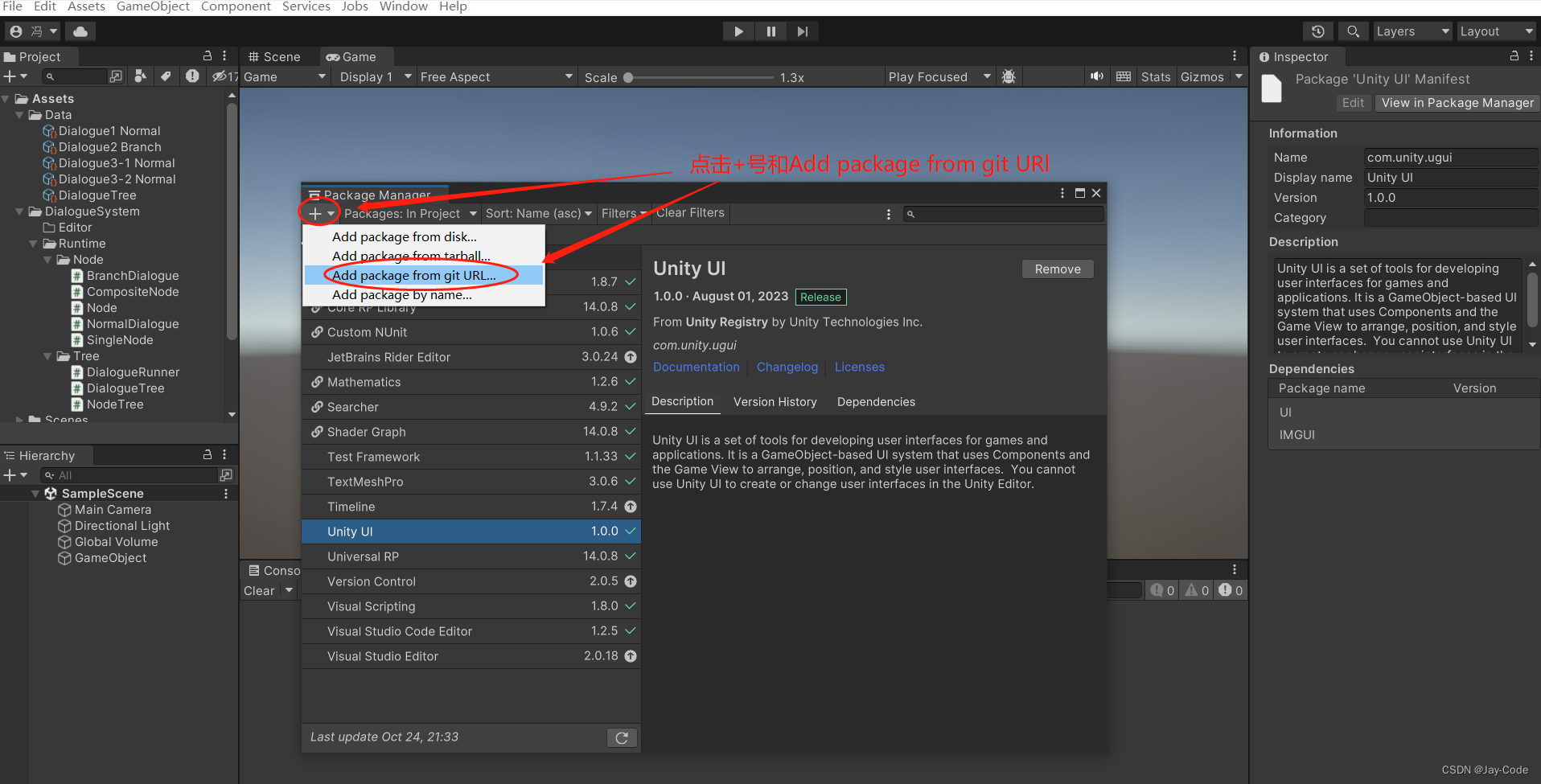Viewport: 1541px width, 784px height.
Task: Open the account icon dropdown
Action: coord(34,31)
